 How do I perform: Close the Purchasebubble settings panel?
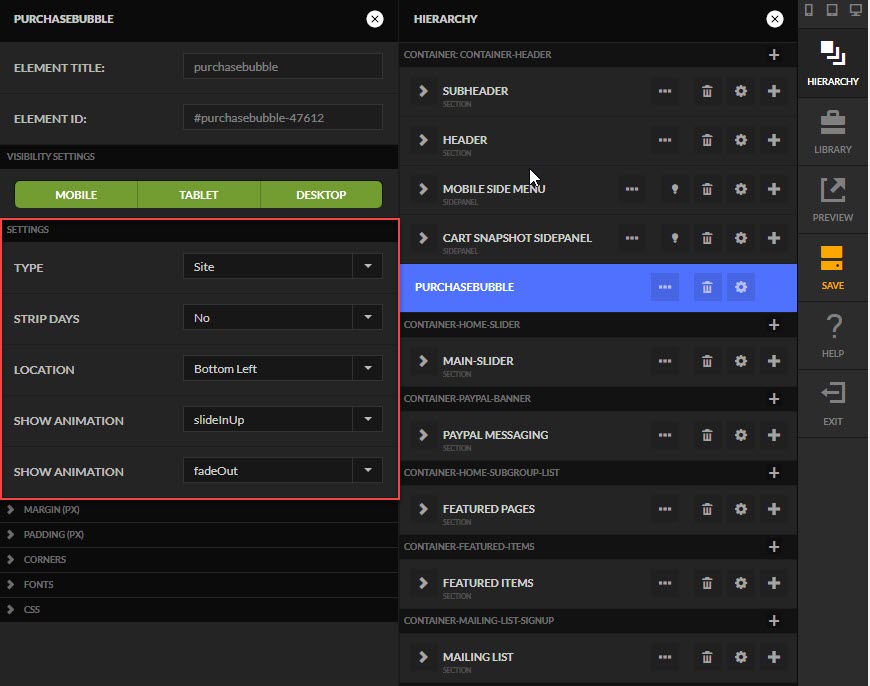click(x=375, y=19)
